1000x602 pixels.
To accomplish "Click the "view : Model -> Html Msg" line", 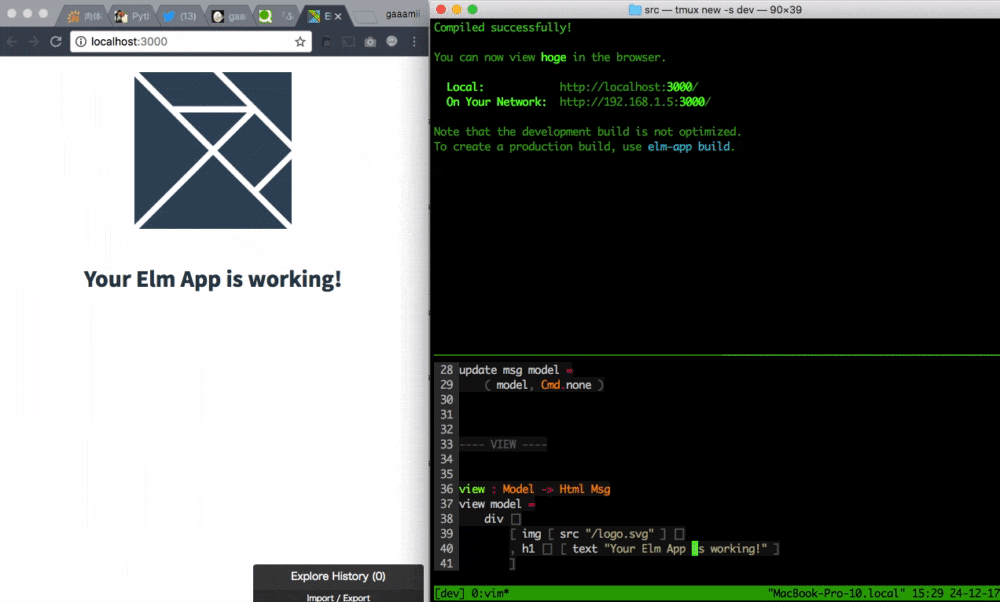I will [x=534, y=489].
